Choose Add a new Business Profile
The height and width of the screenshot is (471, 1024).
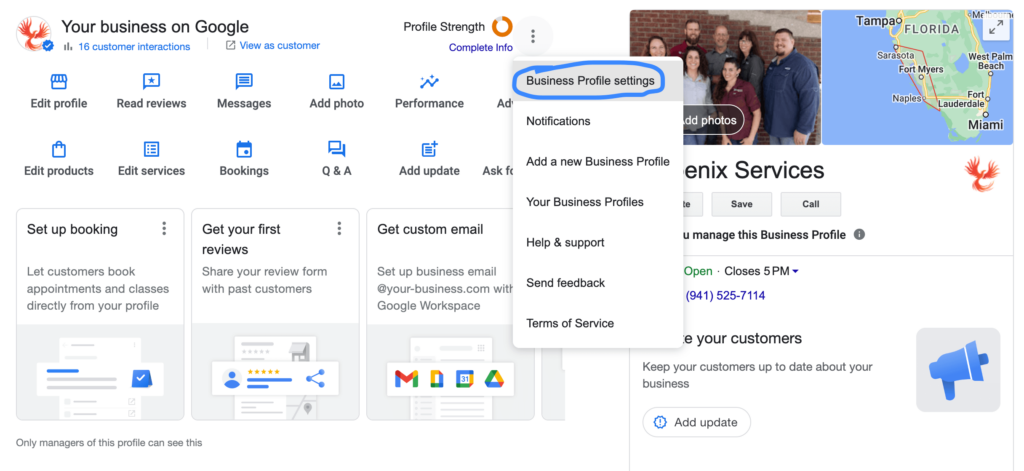(598, 161)
